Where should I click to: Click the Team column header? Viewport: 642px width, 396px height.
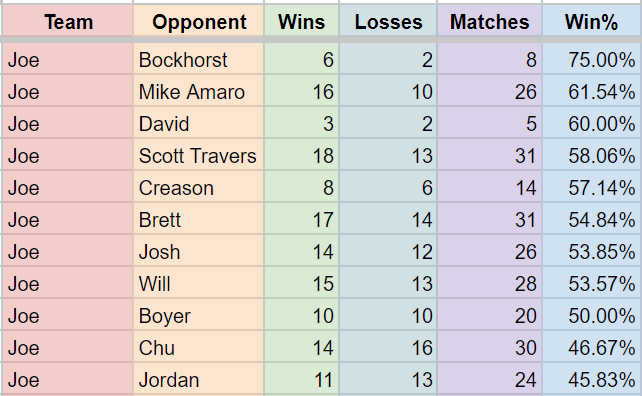click(68, 21)
